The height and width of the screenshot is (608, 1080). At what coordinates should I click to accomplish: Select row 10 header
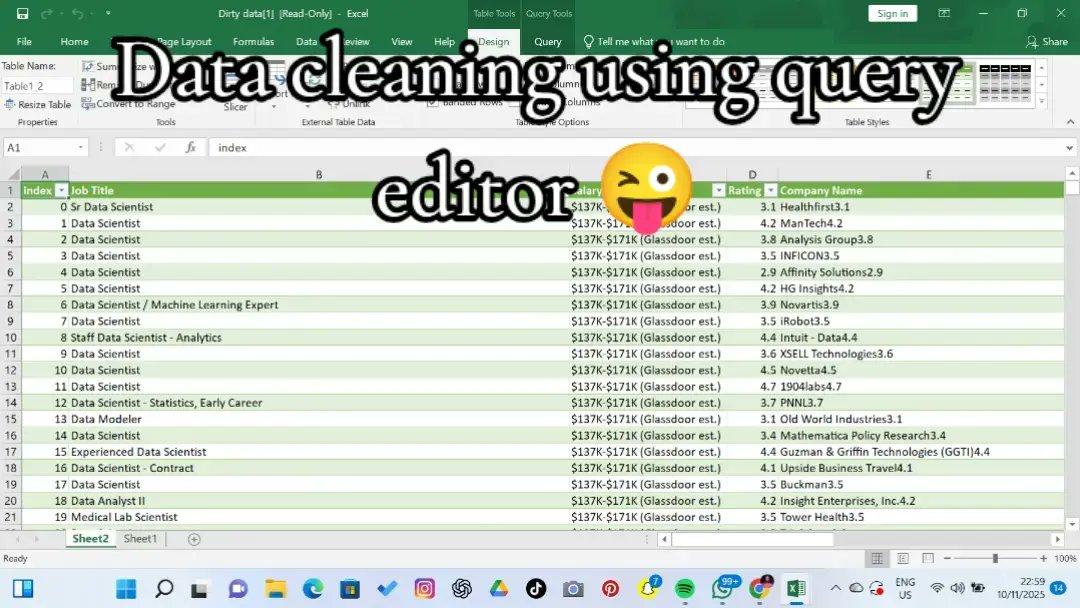[x=10, y=337]
